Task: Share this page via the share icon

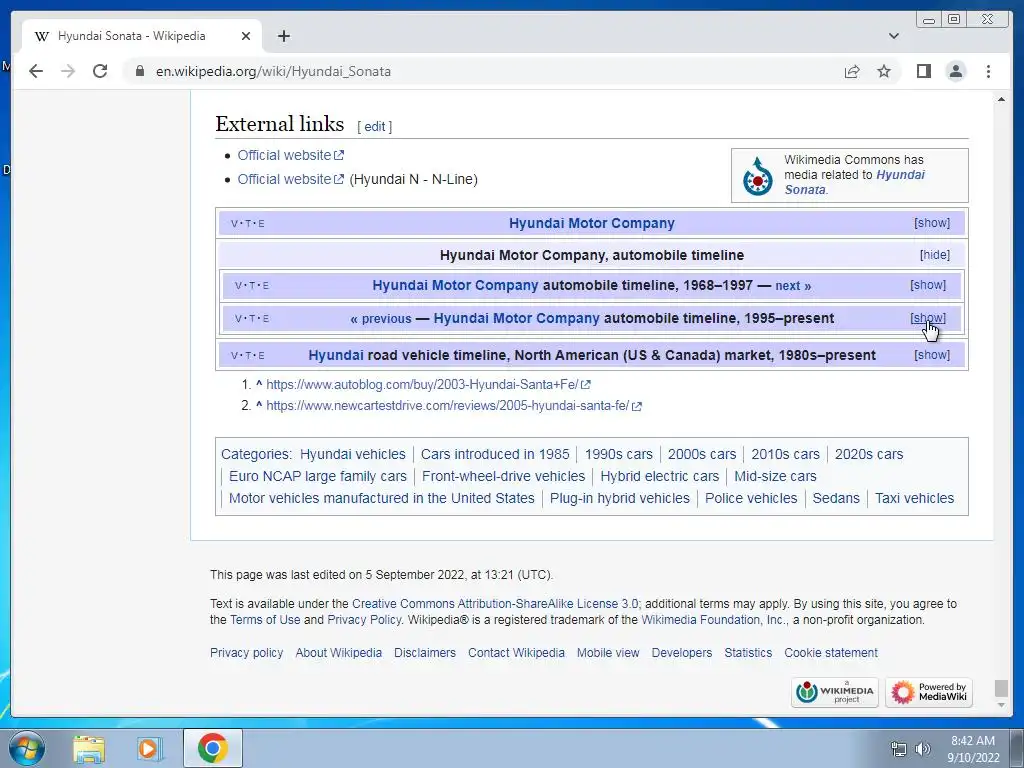Action: (852, 71)
